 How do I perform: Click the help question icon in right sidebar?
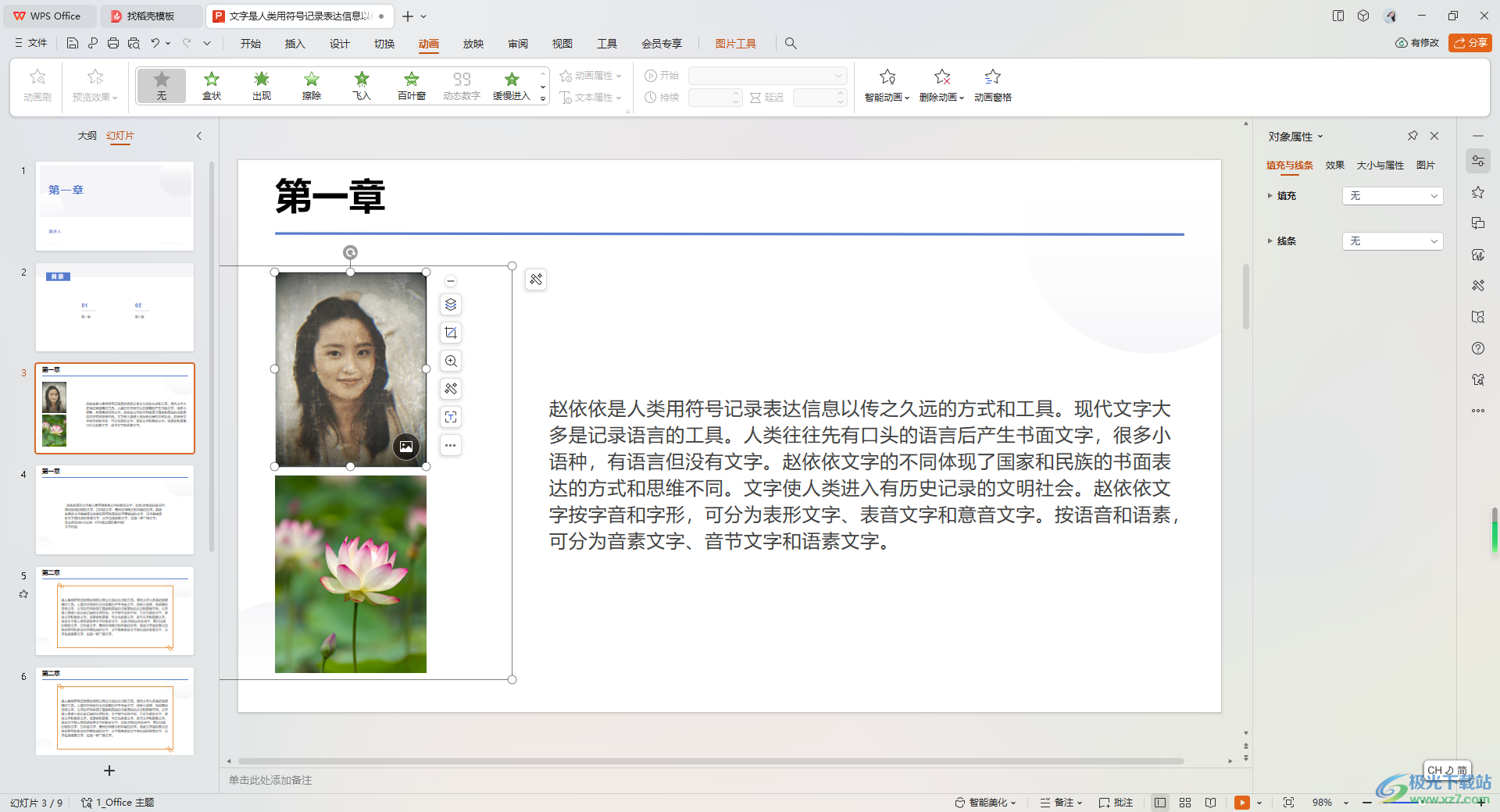click(1478, 348)
